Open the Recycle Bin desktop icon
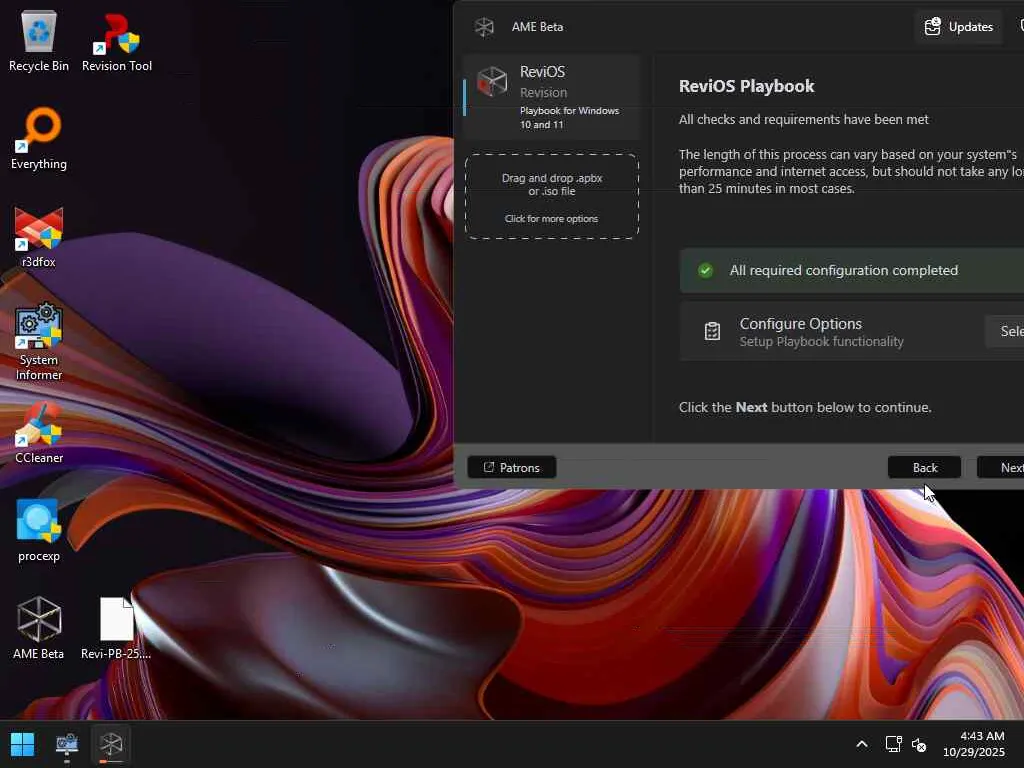 click(39, 42)
